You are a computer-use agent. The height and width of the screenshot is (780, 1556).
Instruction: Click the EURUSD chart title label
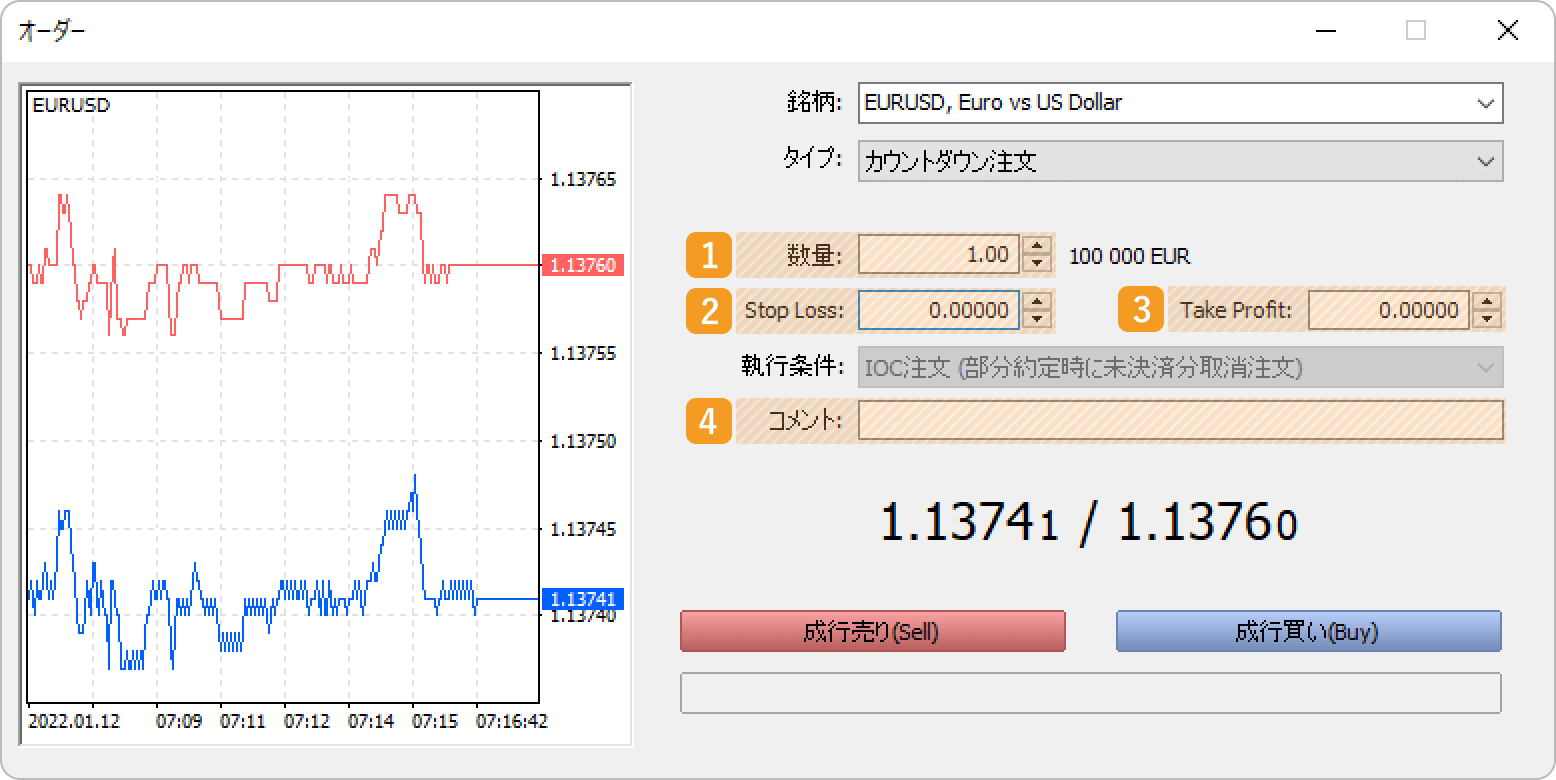71,104
